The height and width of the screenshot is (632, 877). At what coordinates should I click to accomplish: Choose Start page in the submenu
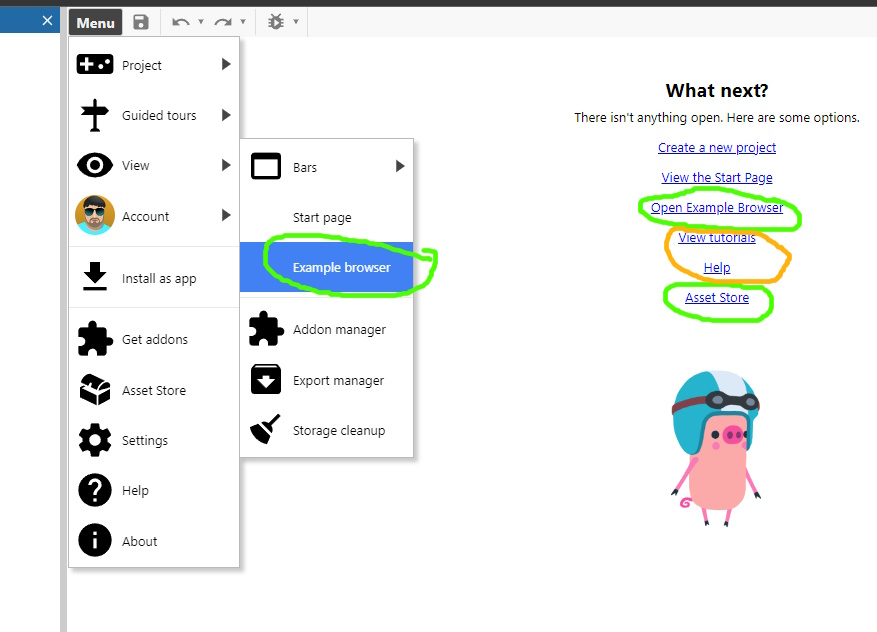coord(327,217)
